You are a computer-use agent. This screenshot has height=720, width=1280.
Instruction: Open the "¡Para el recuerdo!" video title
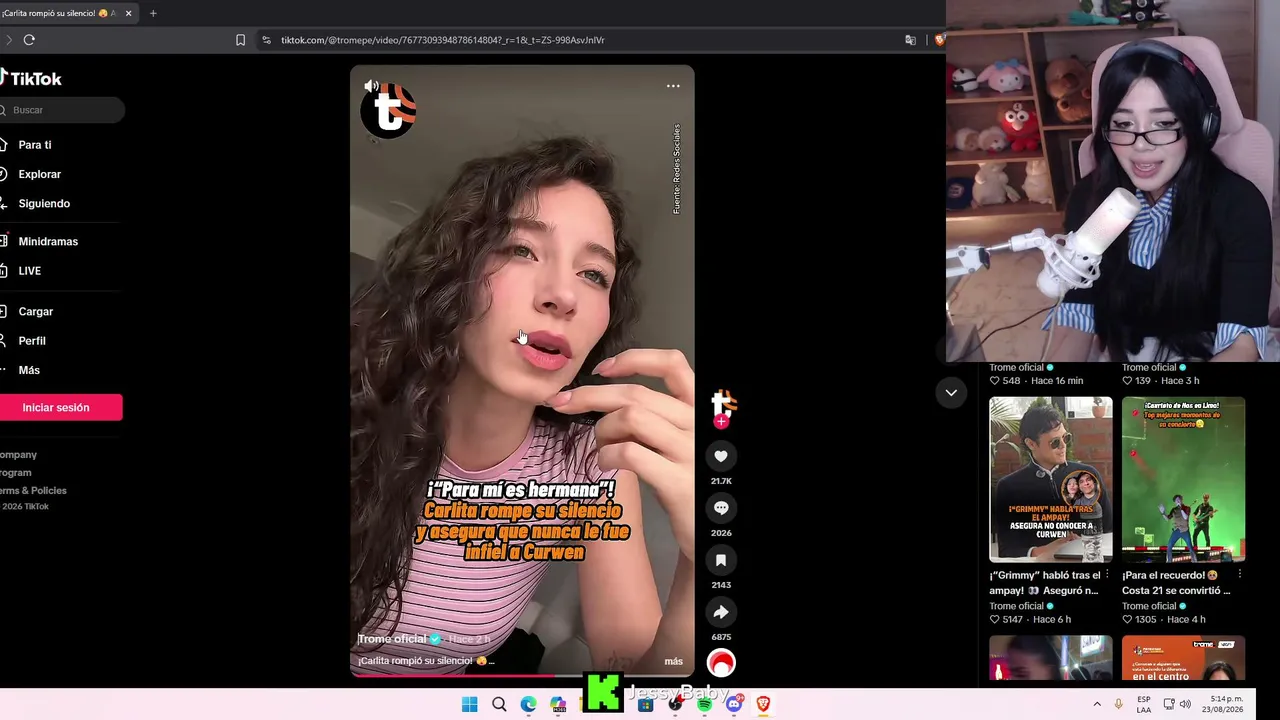pyautogui.click(x=1177, y=583)
